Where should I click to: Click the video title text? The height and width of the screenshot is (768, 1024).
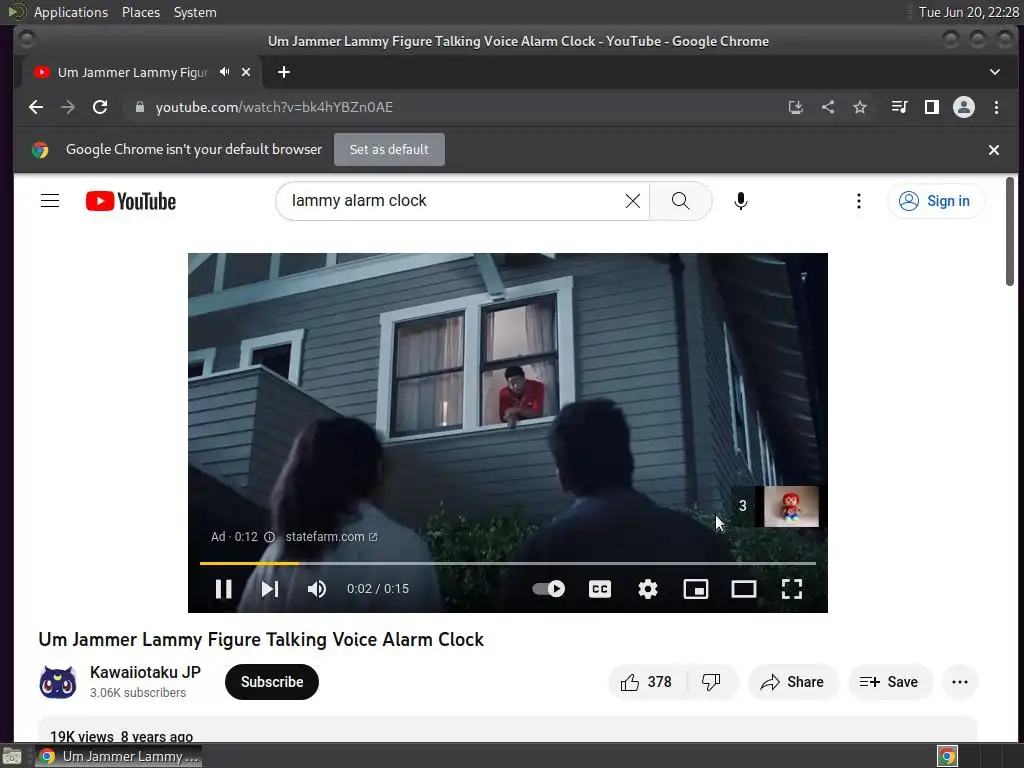261,639
